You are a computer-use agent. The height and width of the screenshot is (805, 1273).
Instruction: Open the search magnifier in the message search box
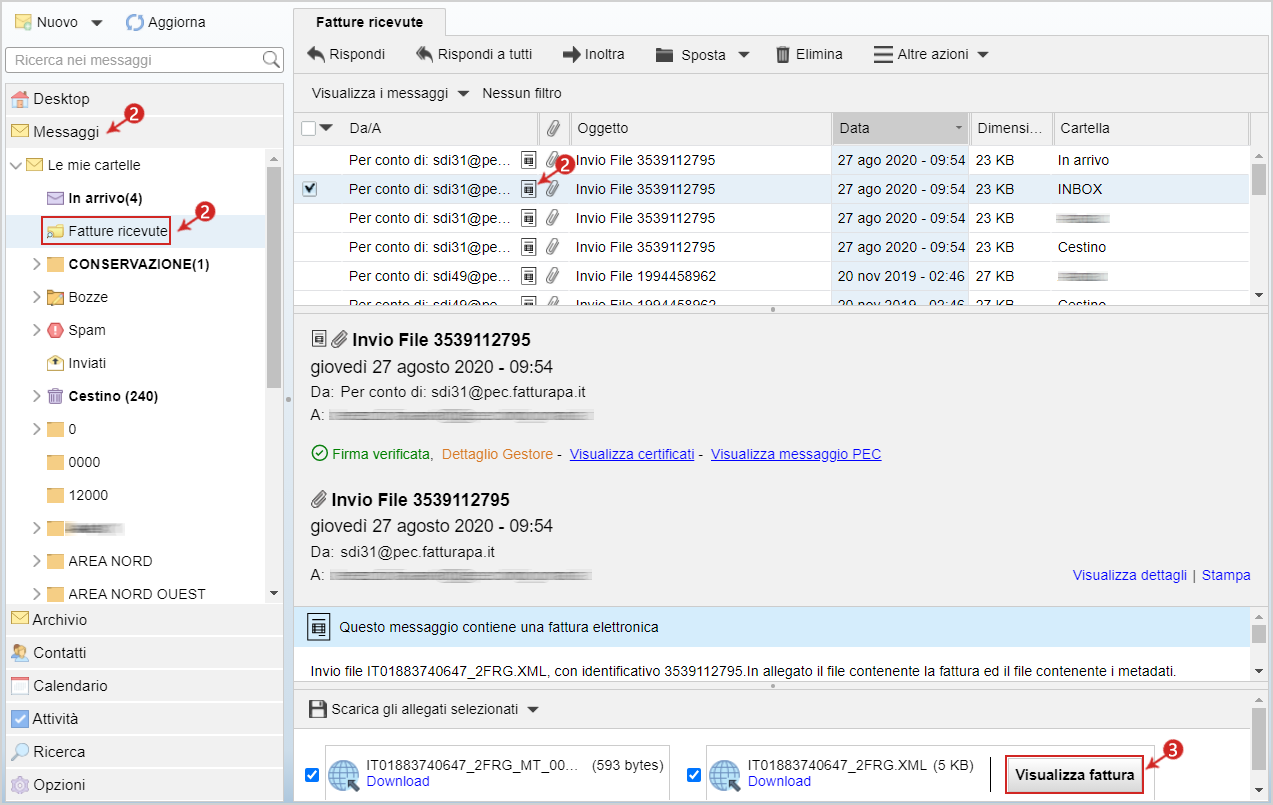point(269,61)
